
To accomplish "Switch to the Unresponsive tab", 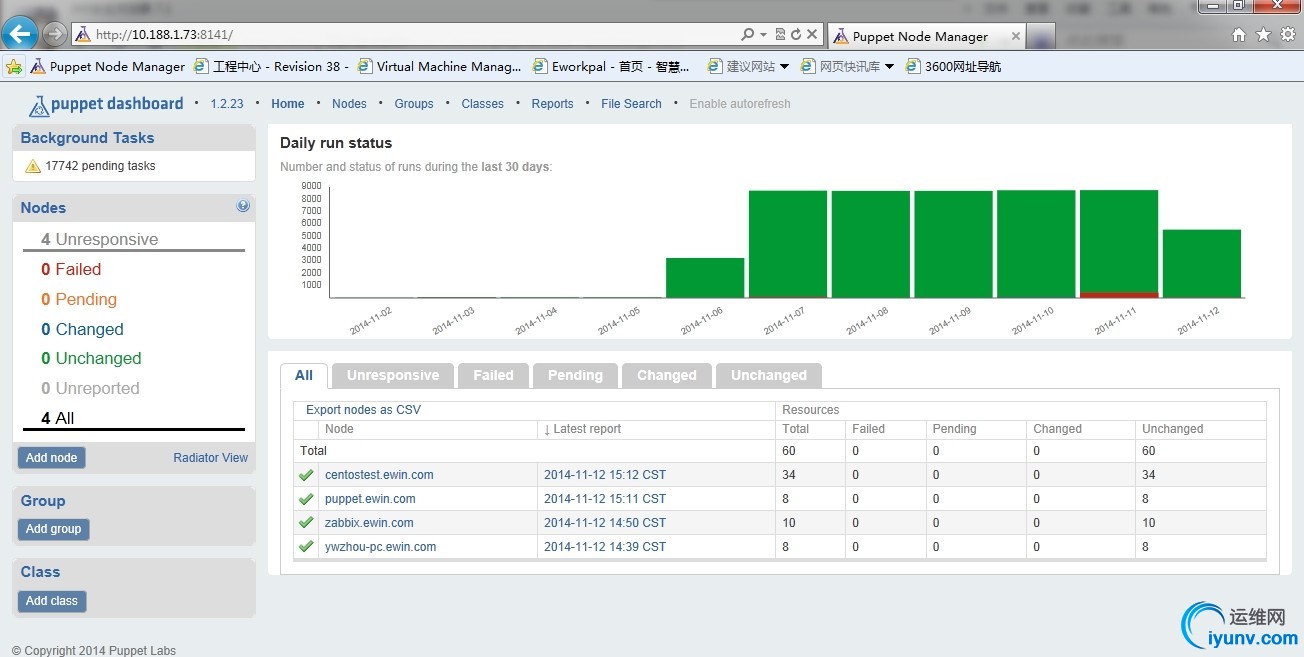I will [x=393, y=376].
